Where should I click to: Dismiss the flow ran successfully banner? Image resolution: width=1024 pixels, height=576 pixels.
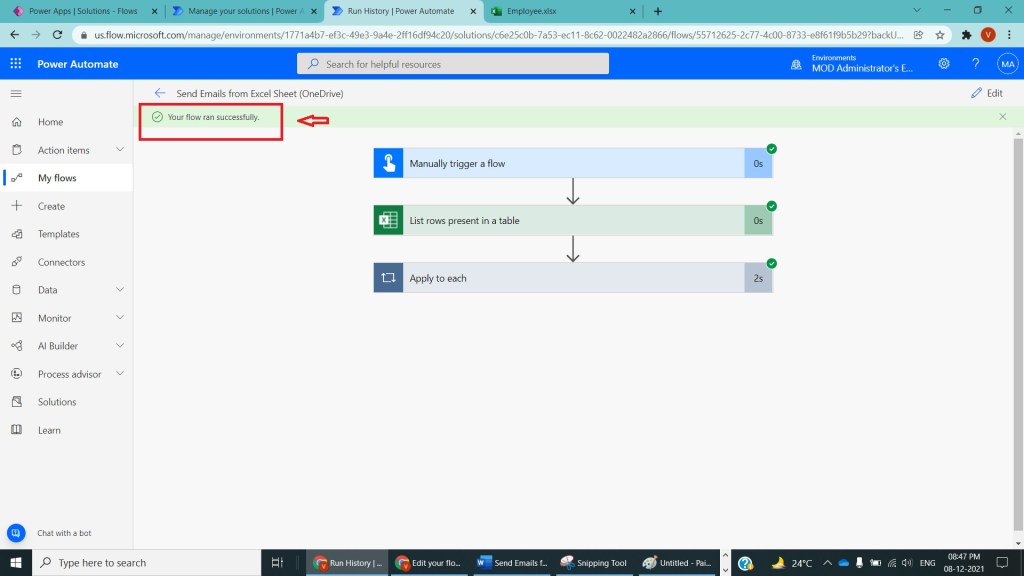1003,117
